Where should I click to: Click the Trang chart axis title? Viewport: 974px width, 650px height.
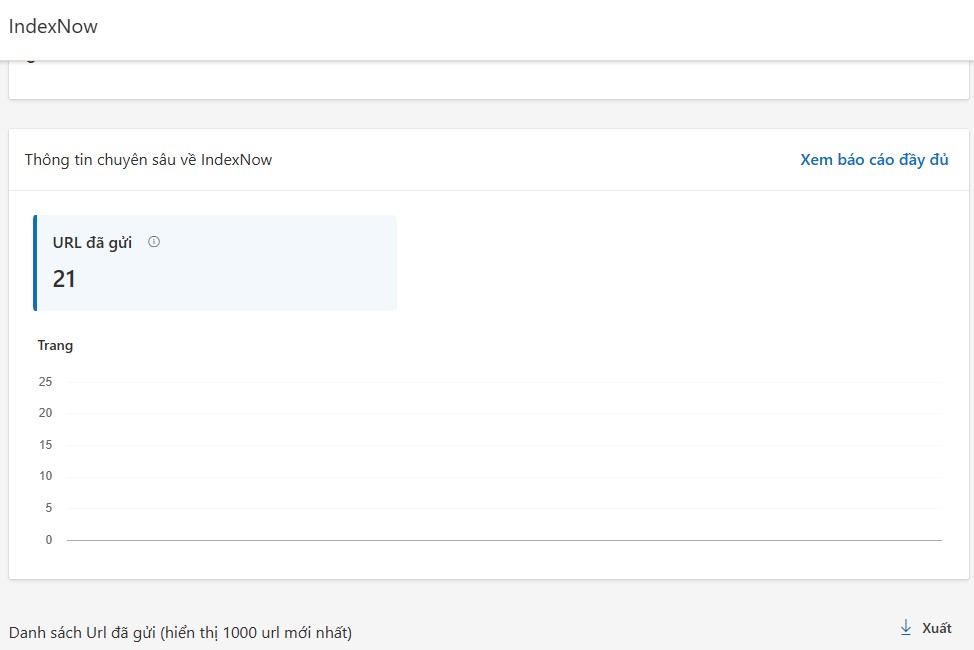[x=56, y=346]
